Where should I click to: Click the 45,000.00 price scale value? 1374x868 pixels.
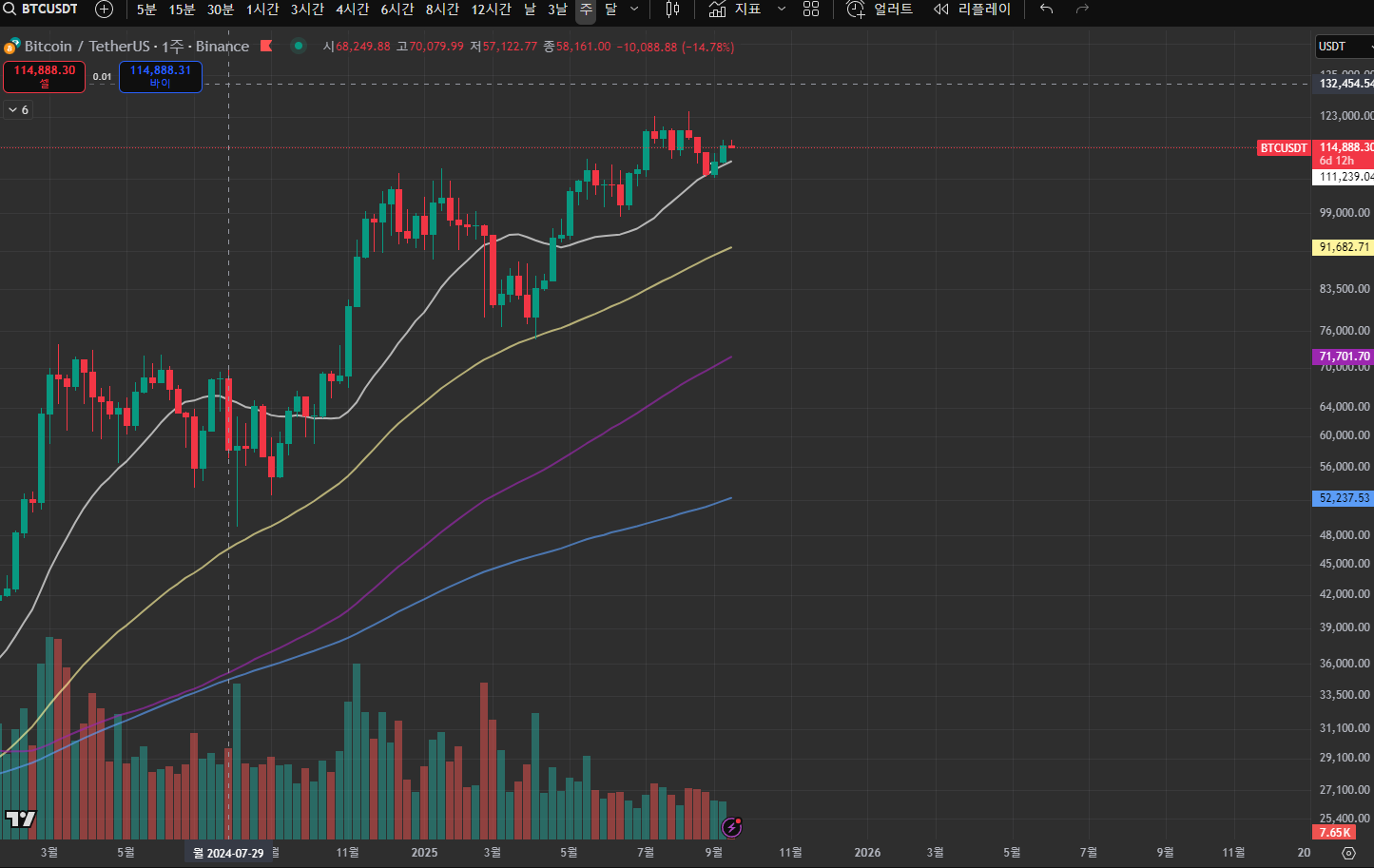pyautogui.click(x=1345, y=564)
